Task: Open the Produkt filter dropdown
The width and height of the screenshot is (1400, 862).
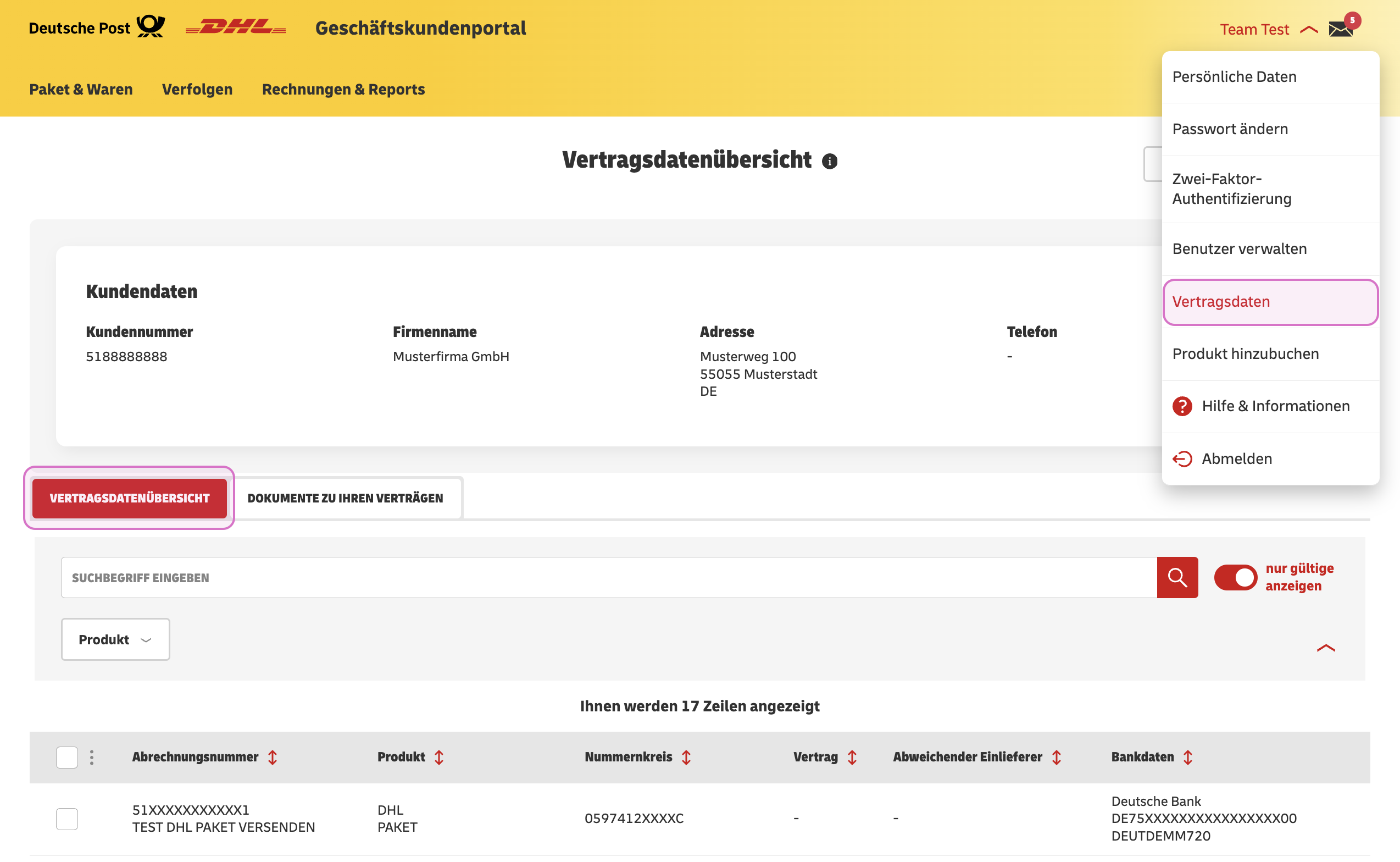Action: coord(114,639)
